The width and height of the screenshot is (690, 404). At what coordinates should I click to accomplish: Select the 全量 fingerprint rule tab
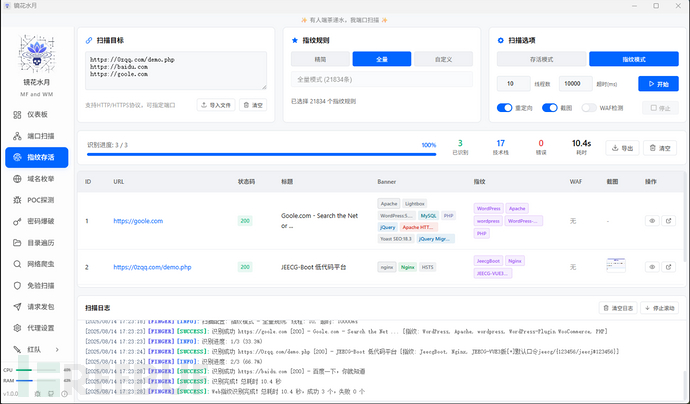tap(382, 59)
